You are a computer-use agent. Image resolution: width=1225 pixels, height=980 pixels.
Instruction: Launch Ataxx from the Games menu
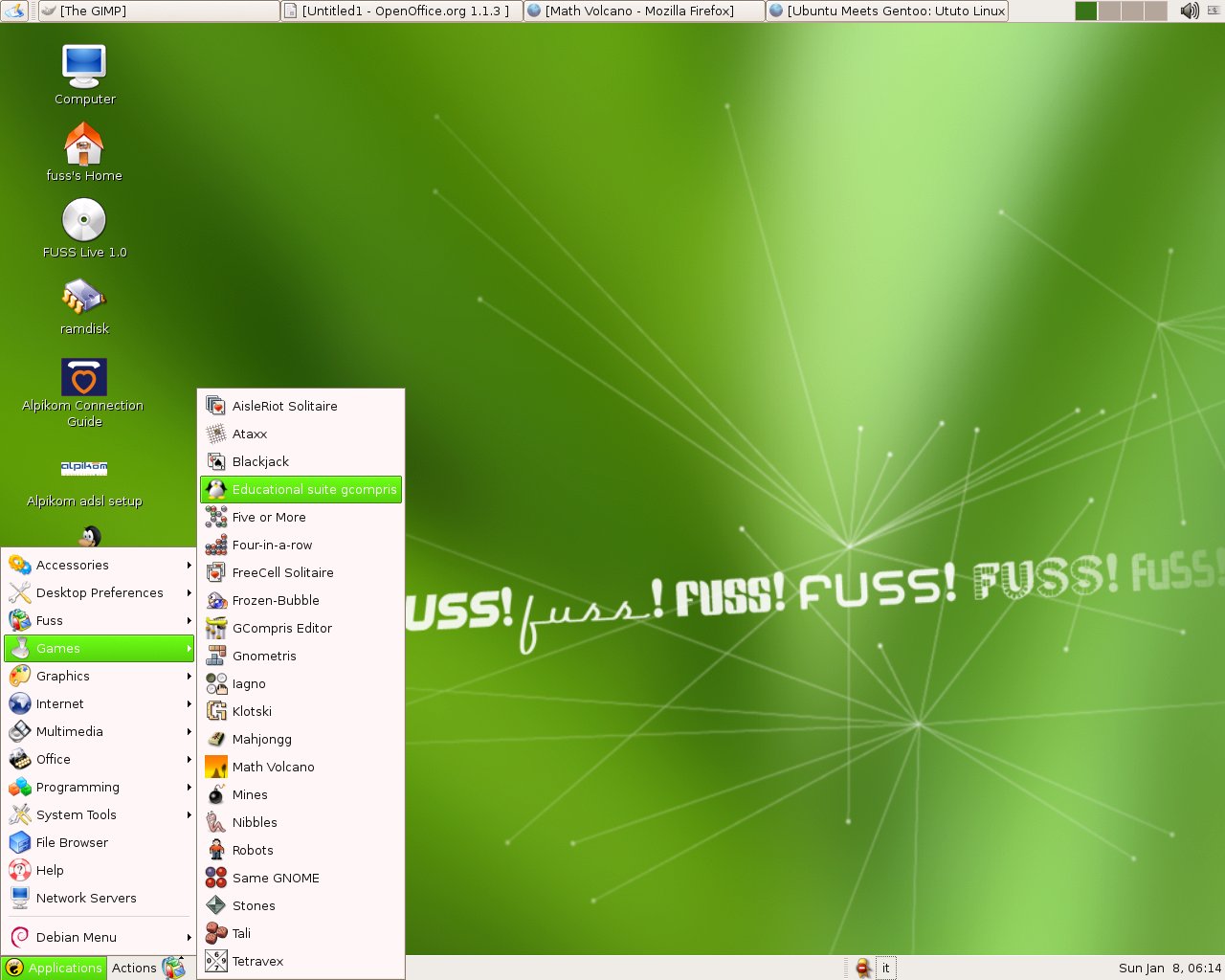point(301,434)
